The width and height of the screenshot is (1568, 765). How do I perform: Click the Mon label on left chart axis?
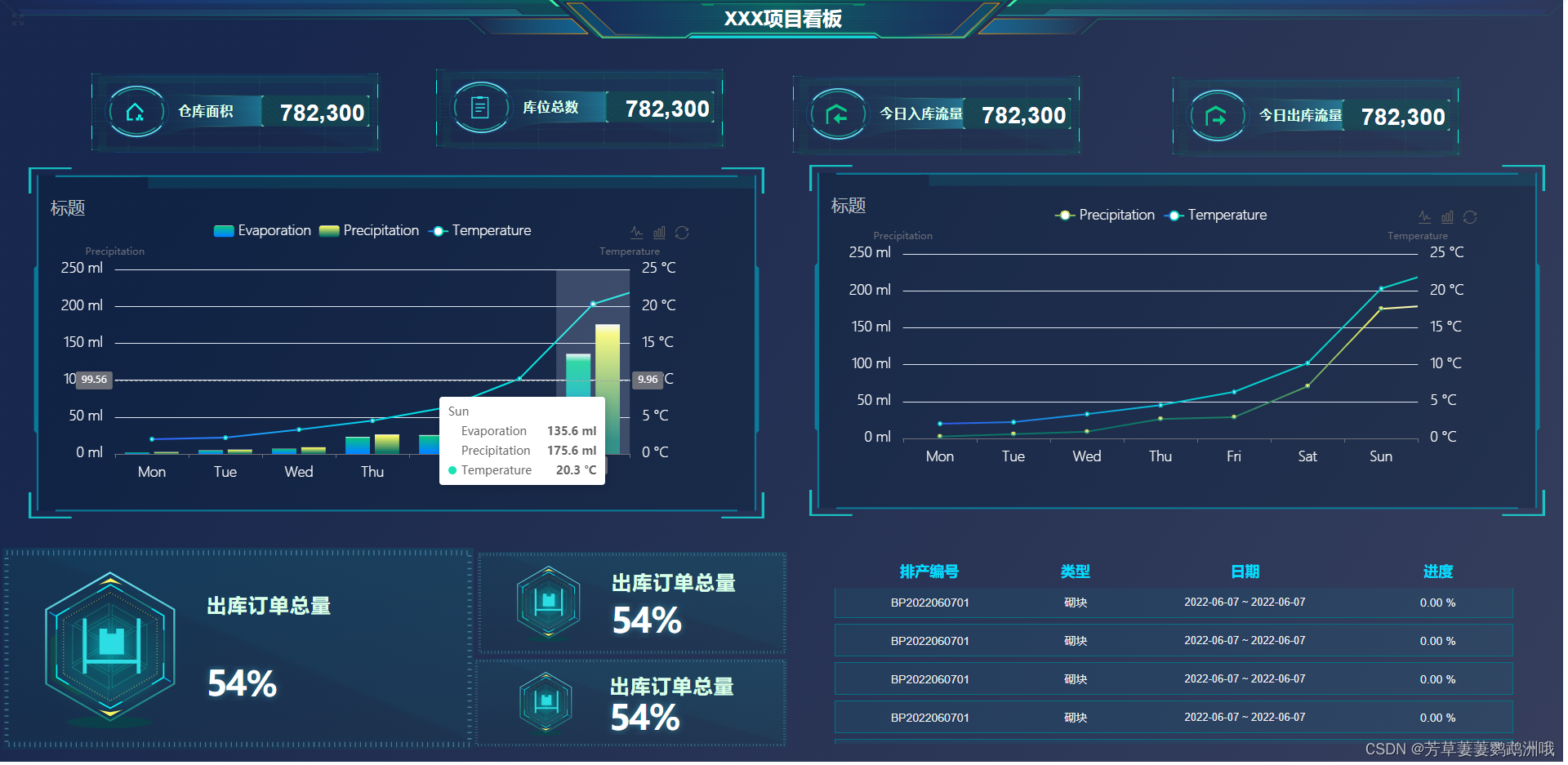(x=152, y=472)
